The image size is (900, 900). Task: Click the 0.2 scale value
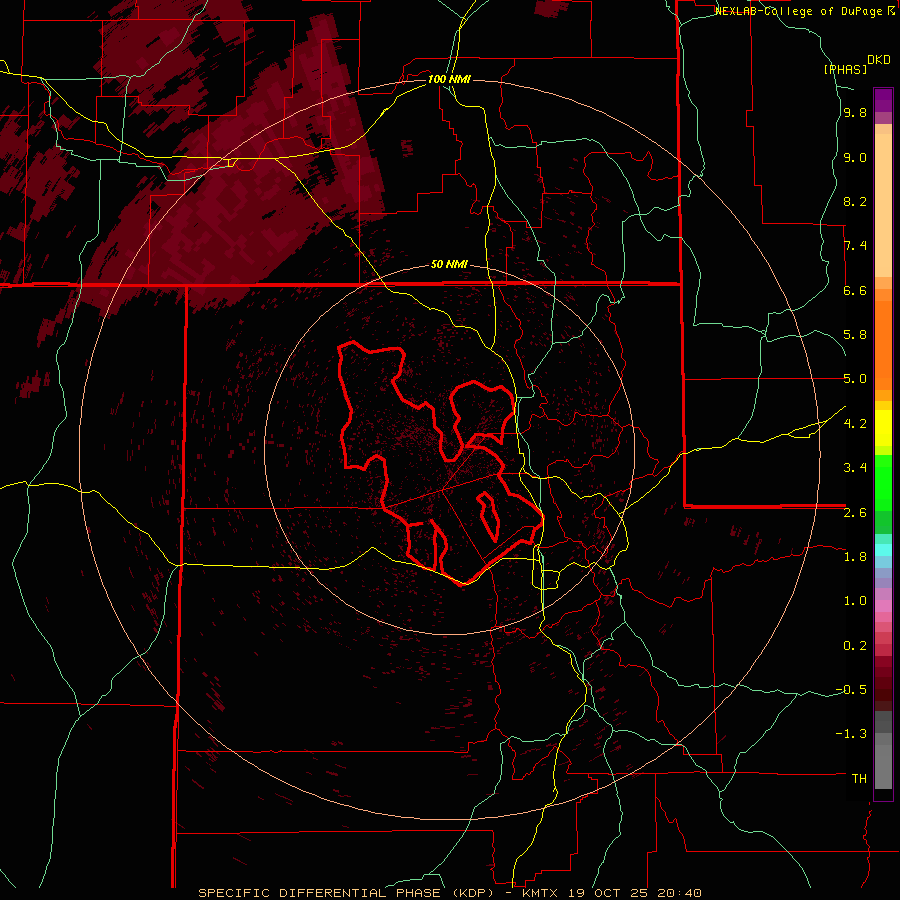(855, 646)
